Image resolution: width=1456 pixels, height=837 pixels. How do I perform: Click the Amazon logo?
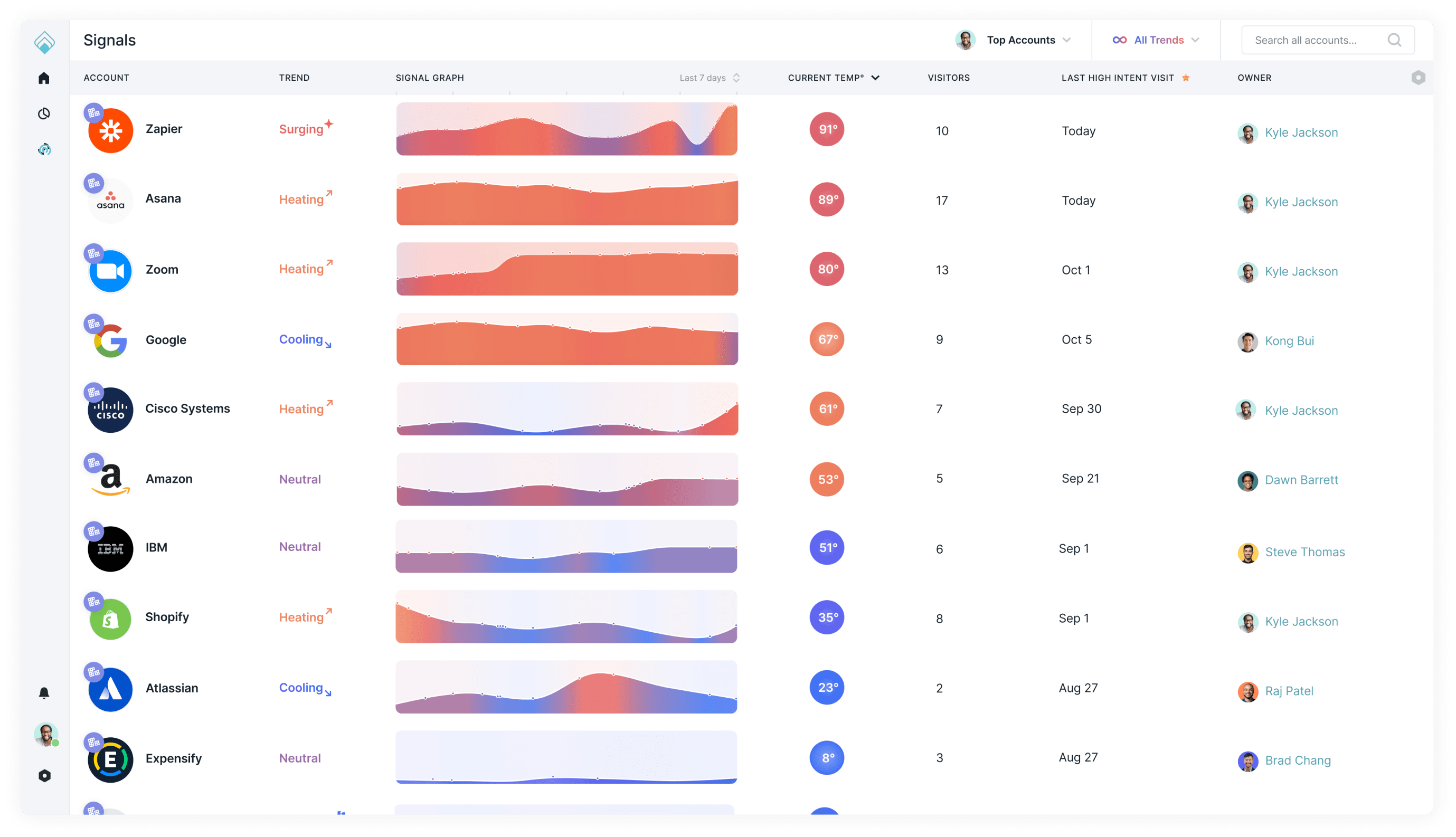point(110,479)
